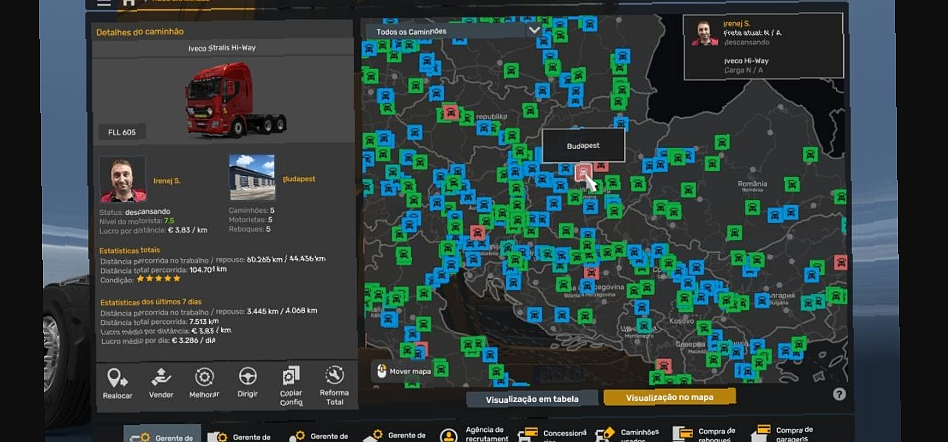The width and height of the screenshot is (948, 442).
Task: Click the Compra de garagens icon
Action: (759, 434)
